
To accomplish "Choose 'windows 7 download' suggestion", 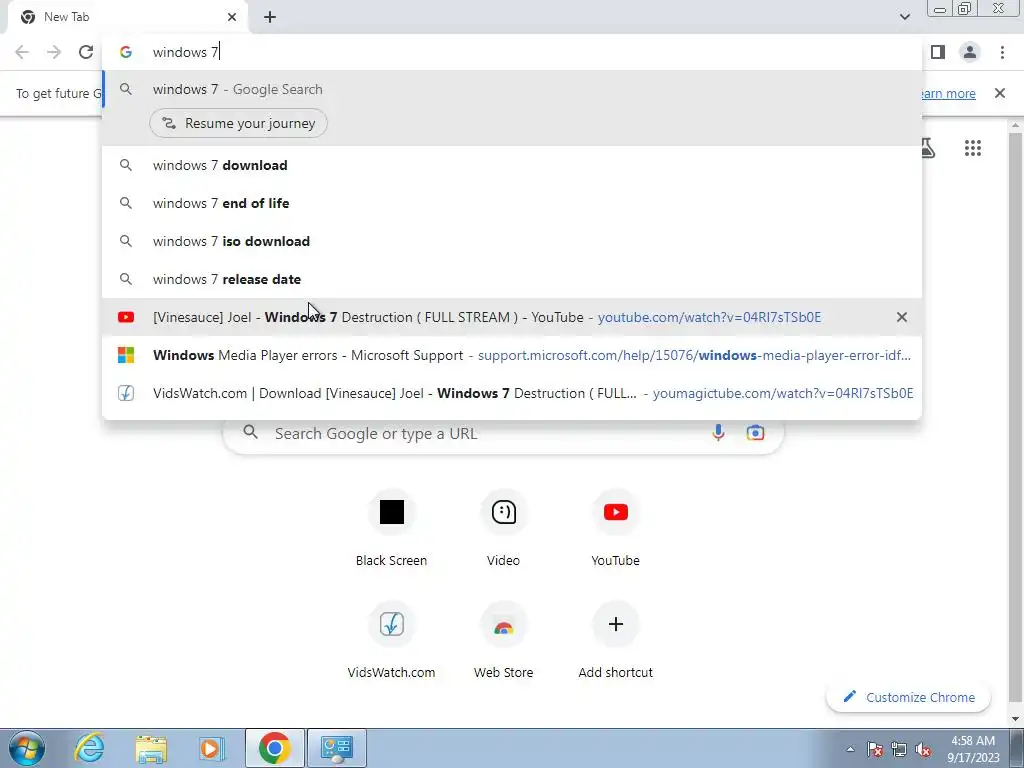I will click(x=512, y=165).
